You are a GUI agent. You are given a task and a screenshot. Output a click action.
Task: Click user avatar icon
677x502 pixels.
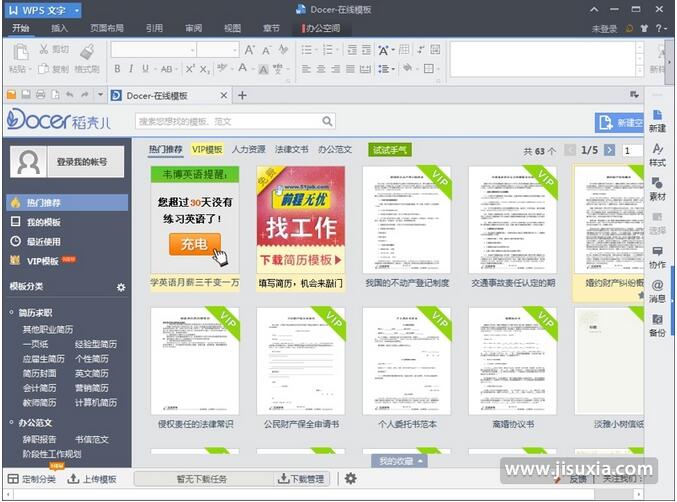tap(28, 162)
